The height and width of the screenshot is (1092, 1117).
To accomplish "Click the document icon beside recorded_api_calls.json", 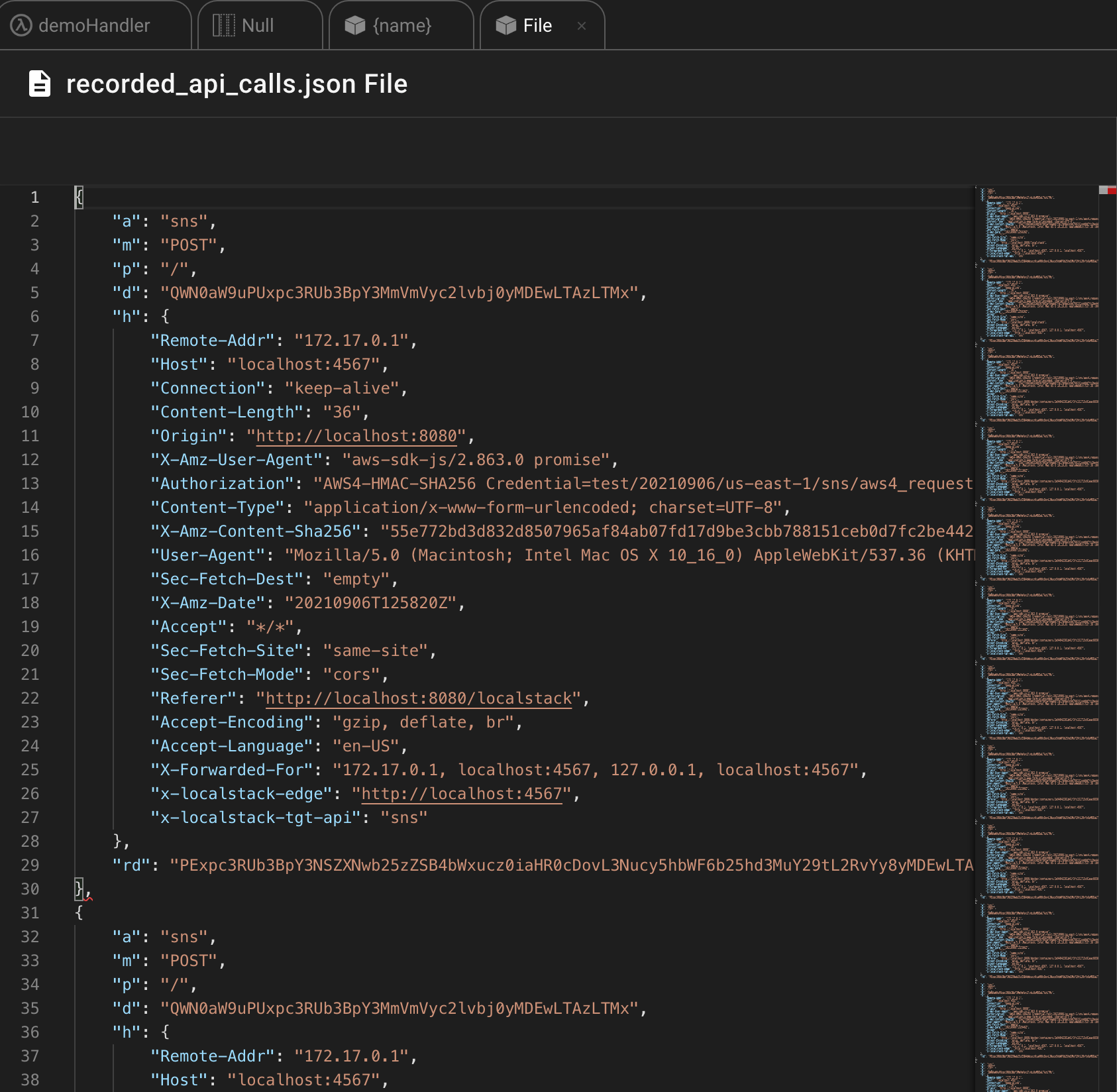I will 38,84.
